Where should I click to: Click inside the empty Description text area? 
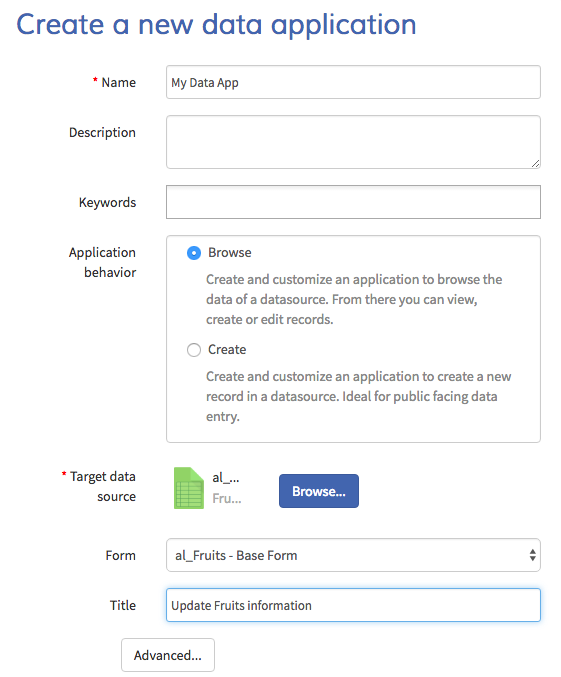(x=353, y=142)
